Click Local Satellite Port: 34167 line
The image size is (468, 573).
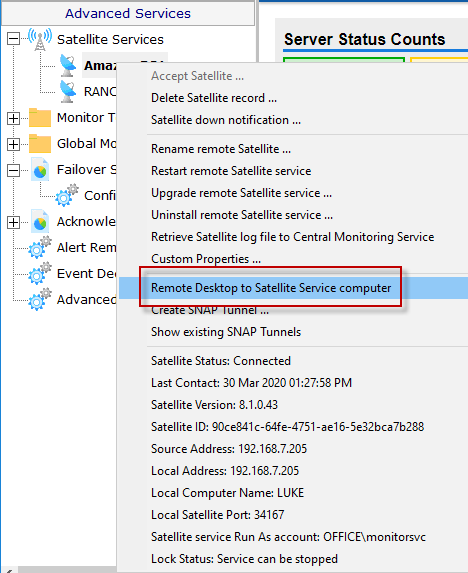(x=218, y=515)
